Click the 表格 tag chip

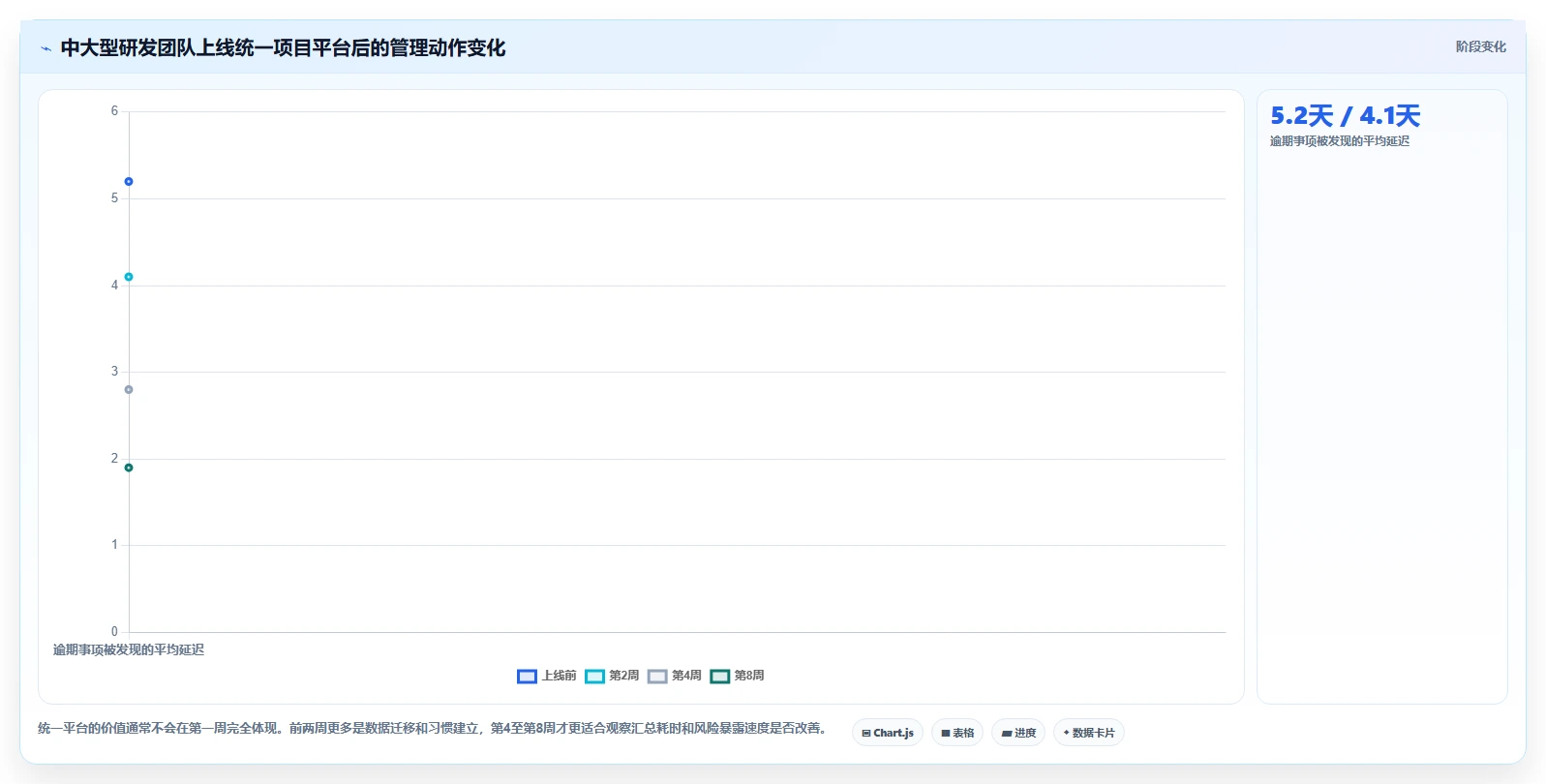pos(957,733)
